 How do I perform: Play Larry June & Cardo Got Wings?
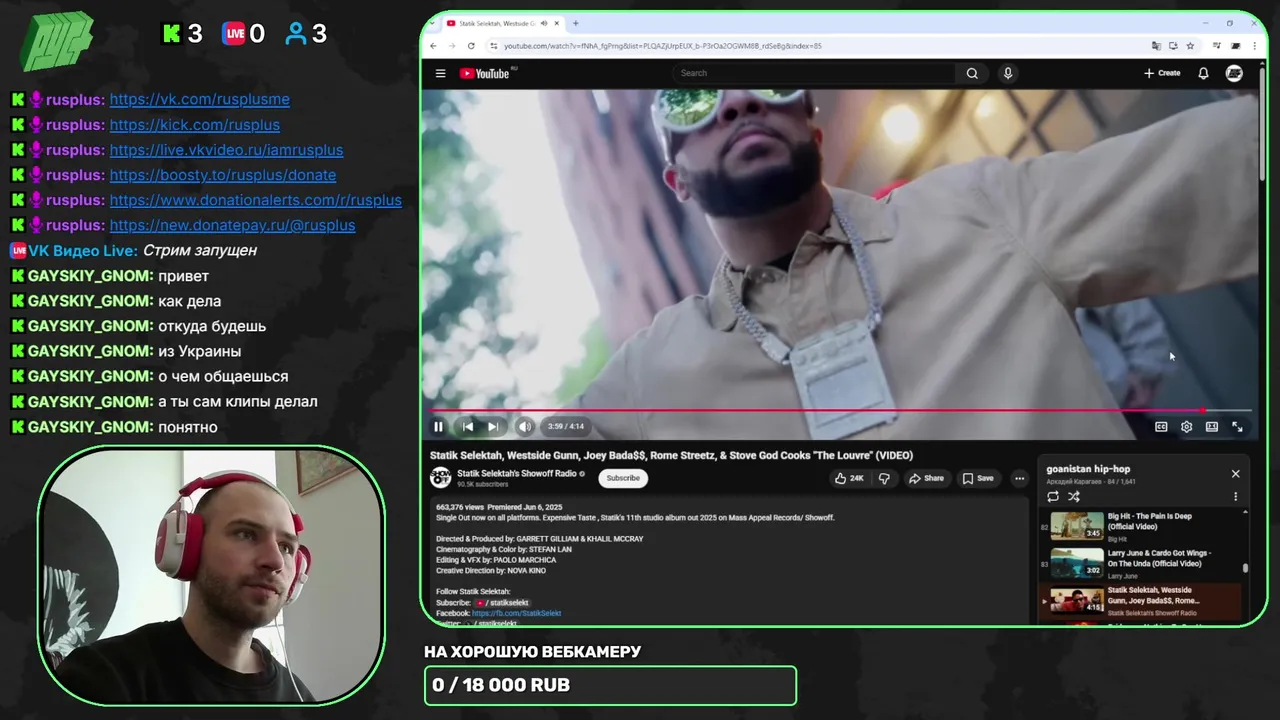[1140, 563]
